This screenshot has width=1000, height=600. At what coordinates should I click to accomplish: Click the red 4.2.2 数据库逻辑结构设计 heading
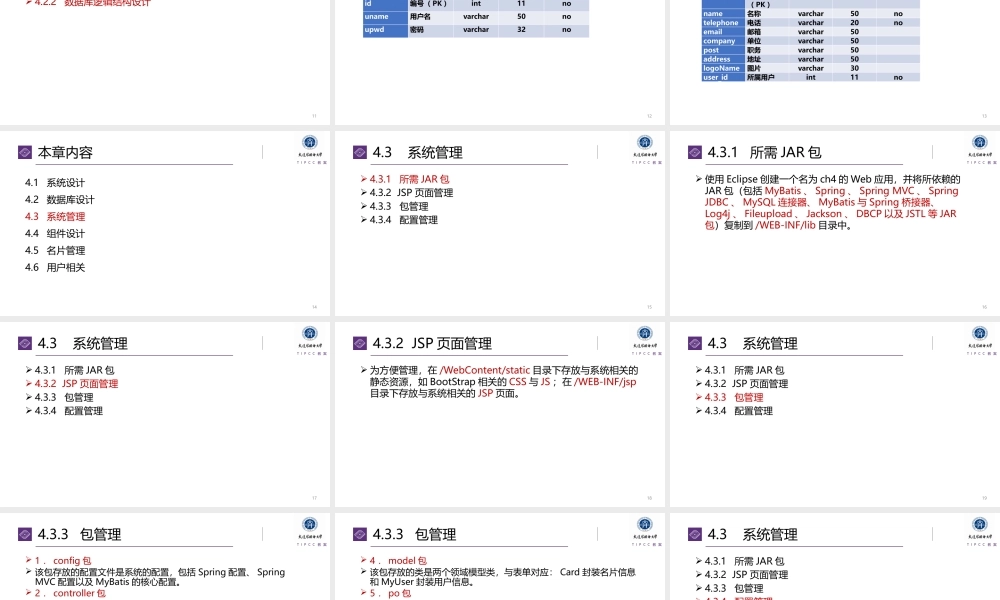click(88, 3)
